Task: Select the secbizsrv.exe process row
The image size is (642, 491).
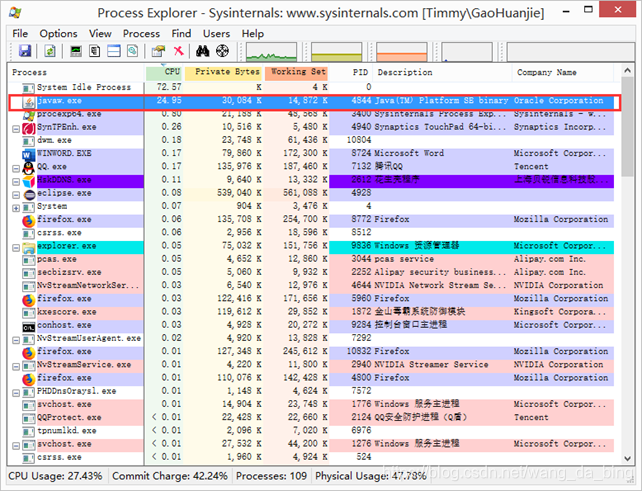Action: point(311,272)
